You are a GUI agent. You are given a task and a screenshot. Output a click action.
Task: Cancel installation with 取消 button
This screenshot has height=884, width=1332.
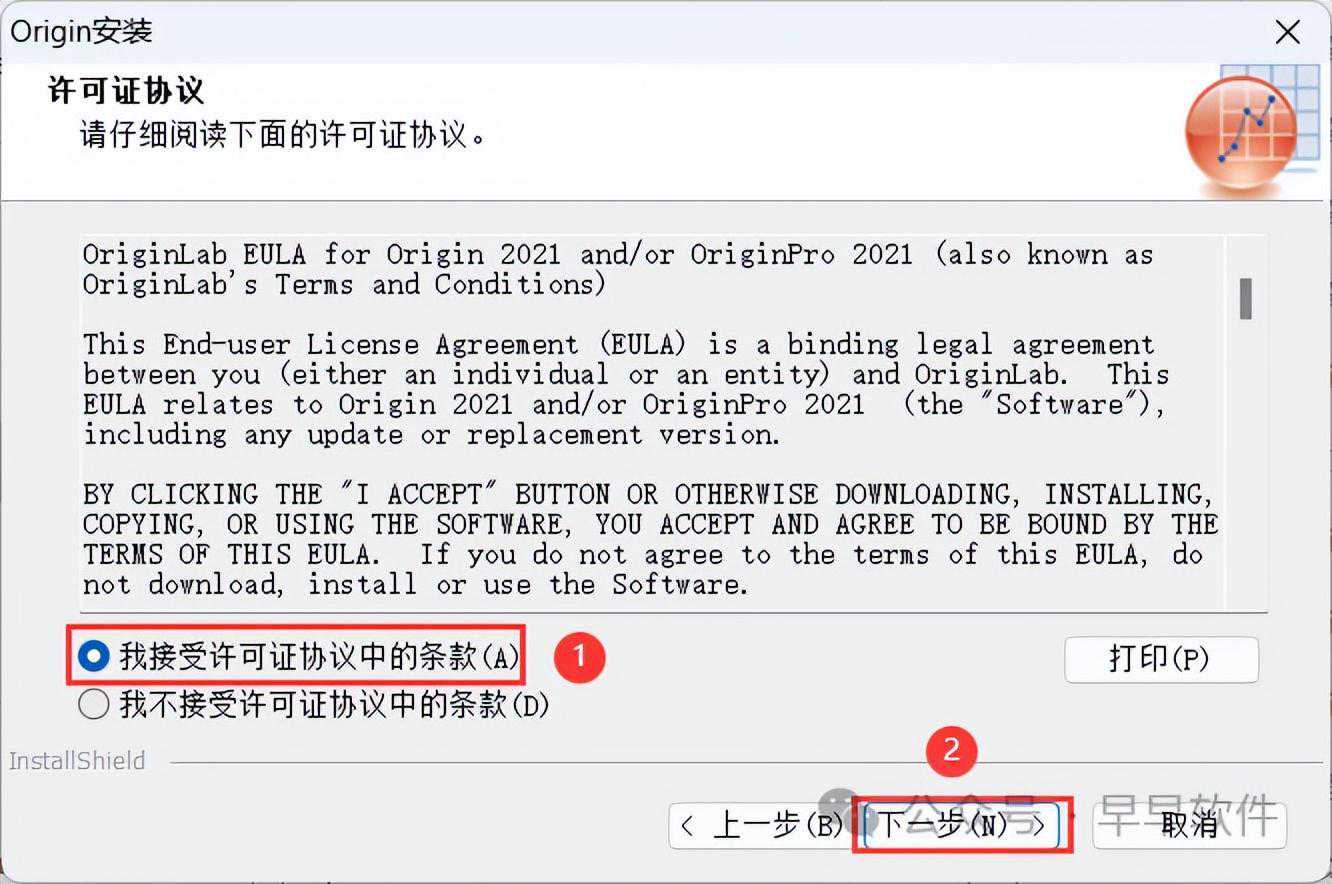[1189, 825]
